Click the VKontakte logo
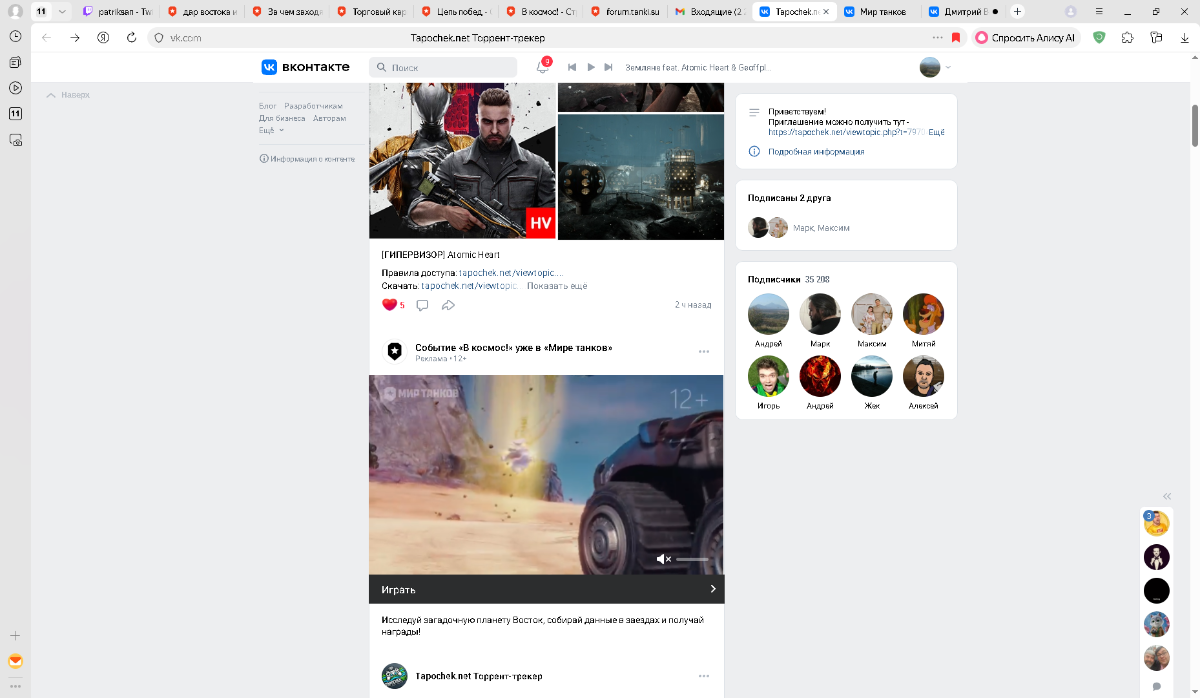 (x=306, y=67)
